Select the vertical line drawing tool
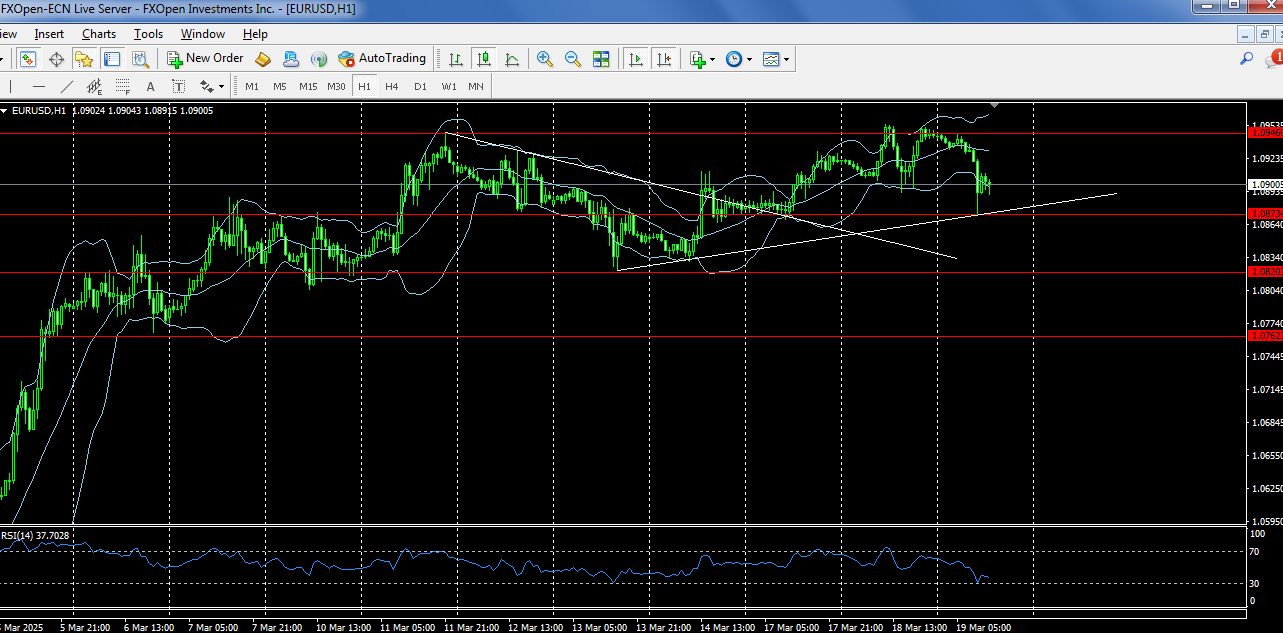Viewport: 1283px width, 633px height. tap(10, 86)
